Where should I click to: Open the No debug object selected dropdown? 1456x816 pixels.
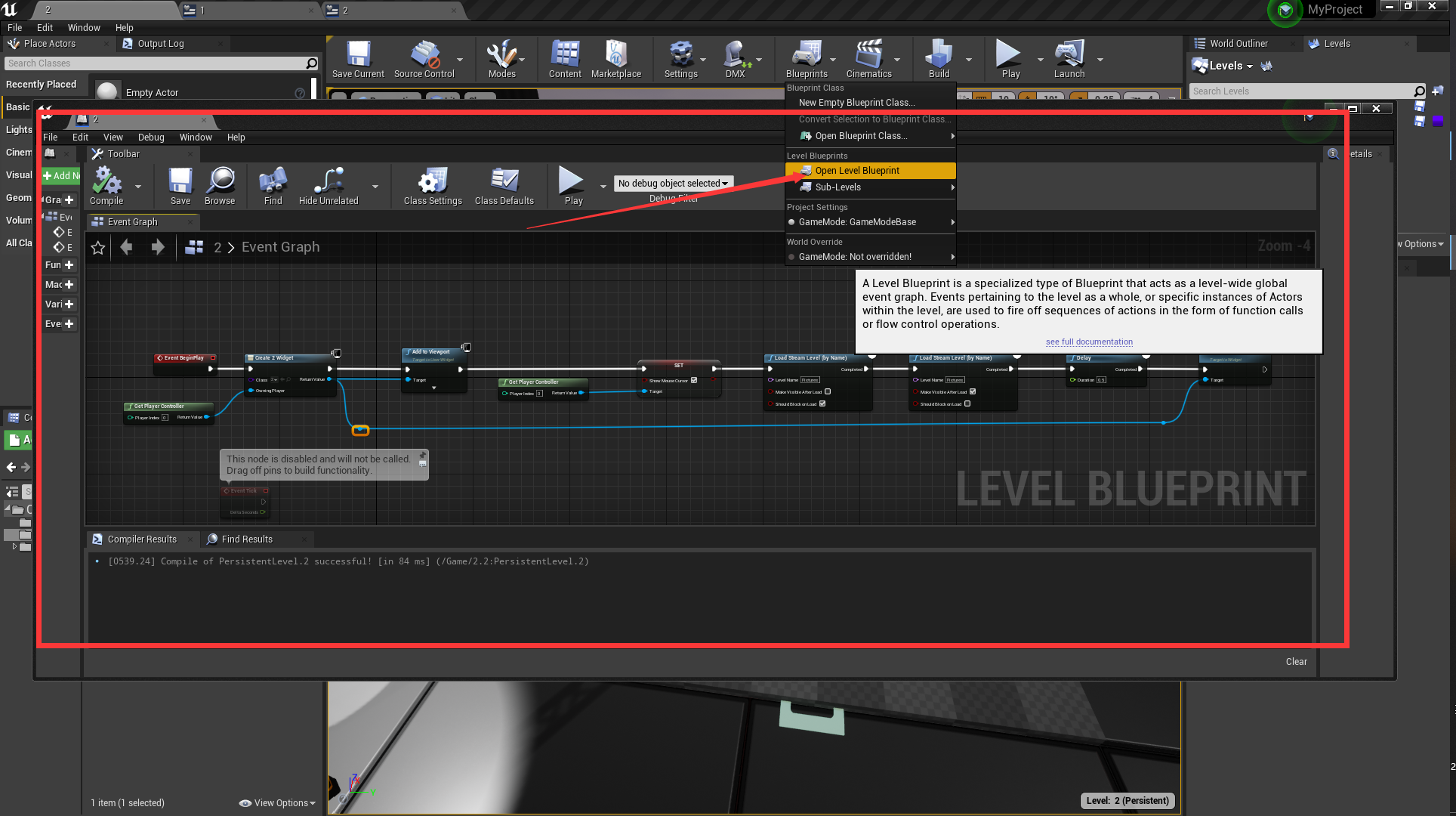[x=673, y=183]
